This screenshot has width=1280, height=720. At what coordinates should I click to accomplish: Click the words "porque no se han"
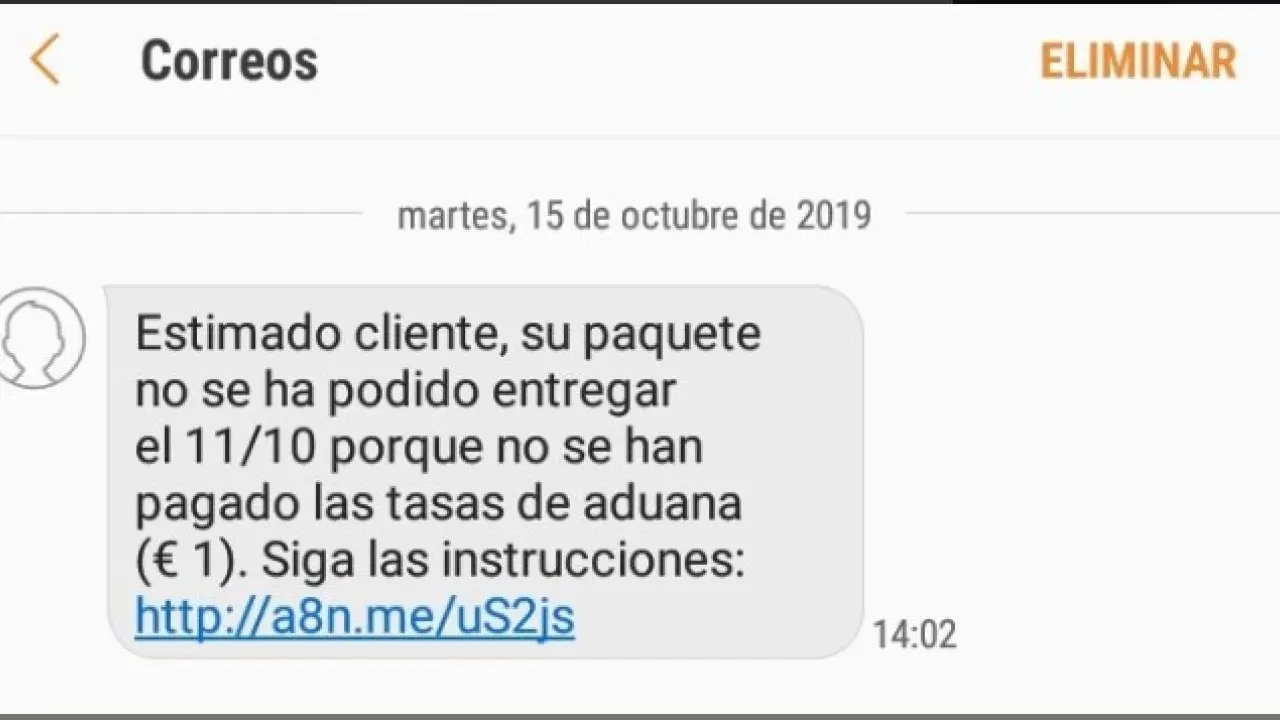pyautogui.click(x=517, y=450)
